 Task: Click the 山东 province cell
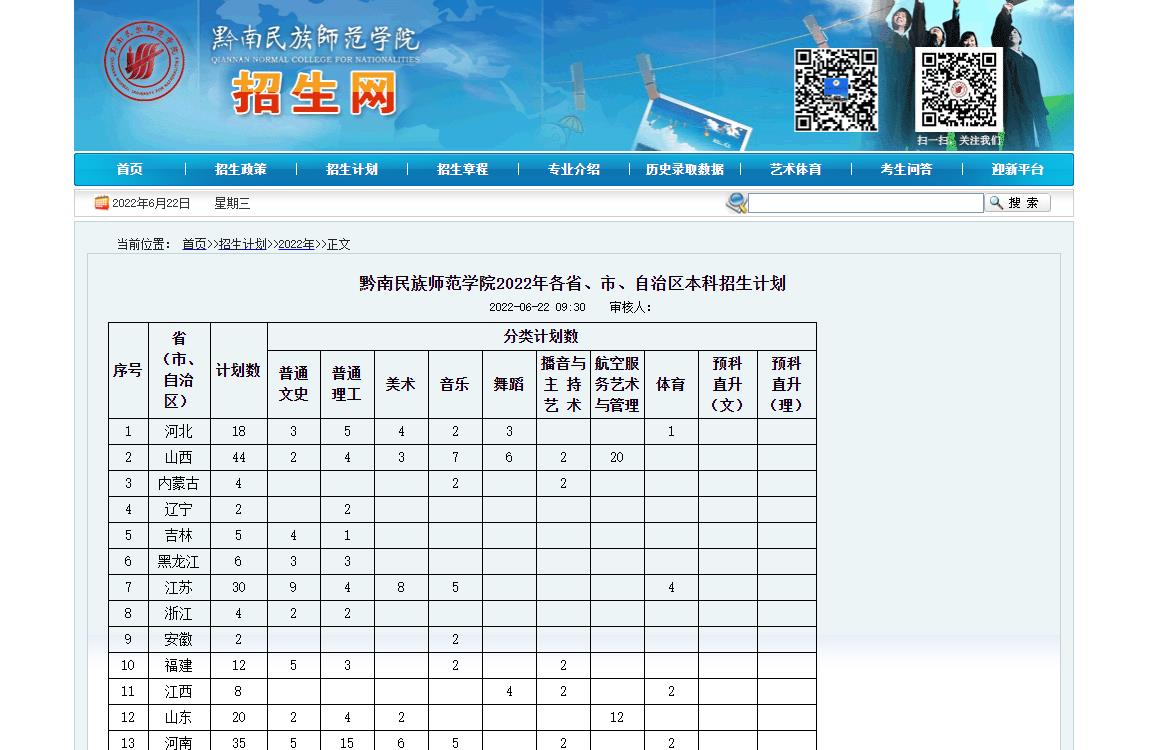[x=178, y=718]
